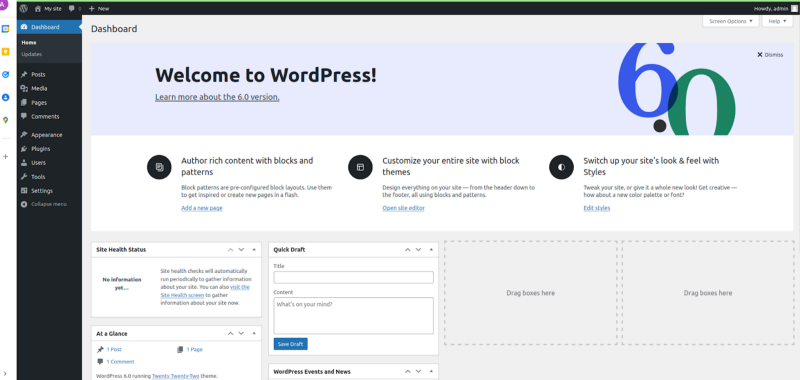Open the 1 Page link
Screen dimensions: 800x380
click(x=194, y=349)
